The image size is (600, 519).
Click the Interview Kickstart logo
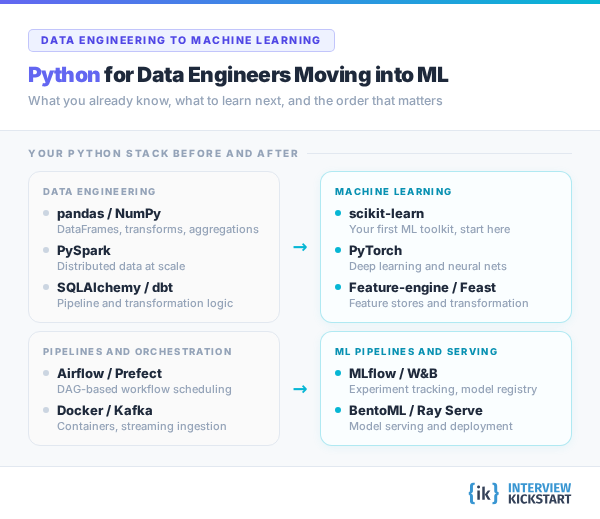coord(520,493)
